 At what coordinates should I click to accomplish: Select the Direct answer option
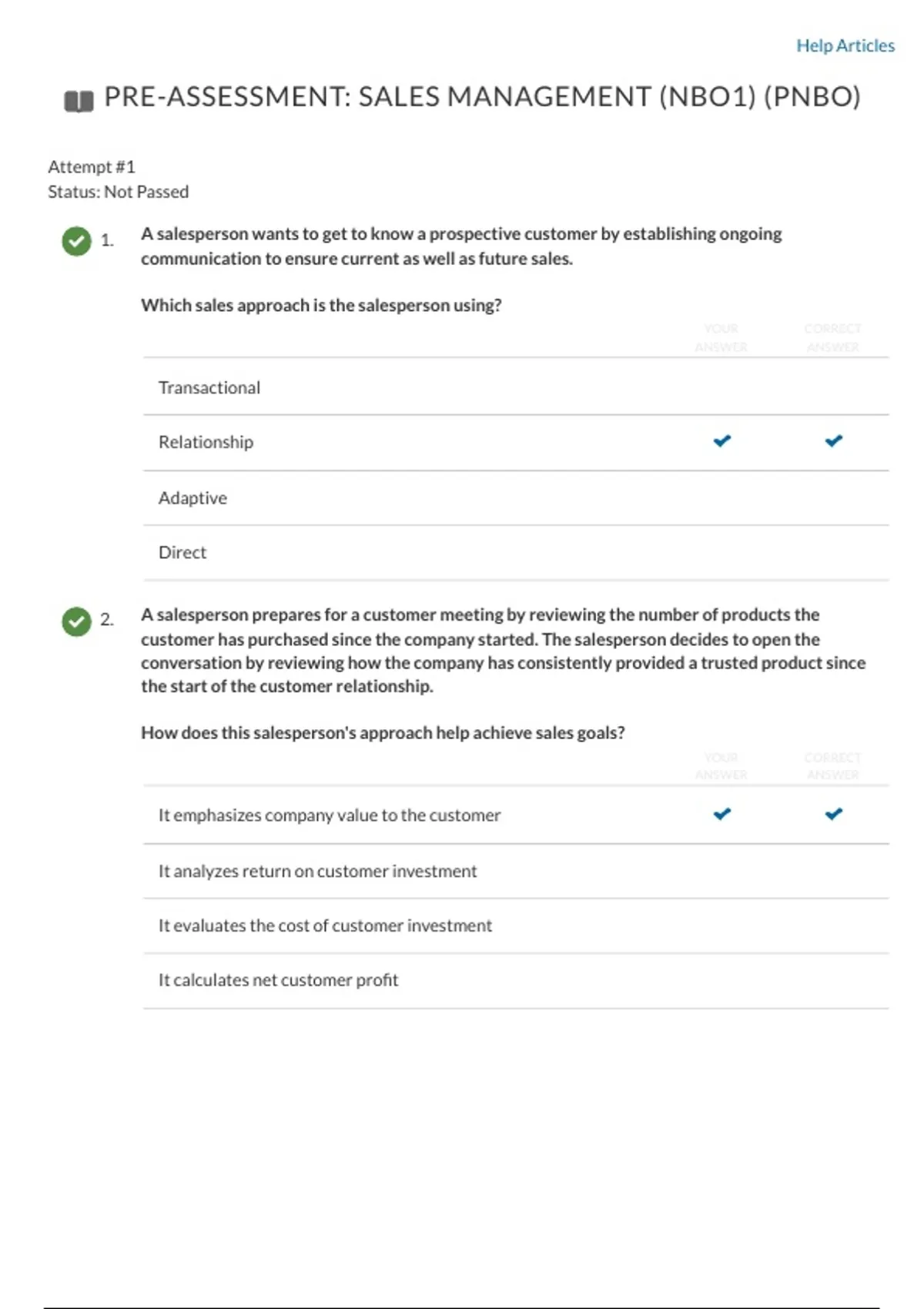[182, 552]
